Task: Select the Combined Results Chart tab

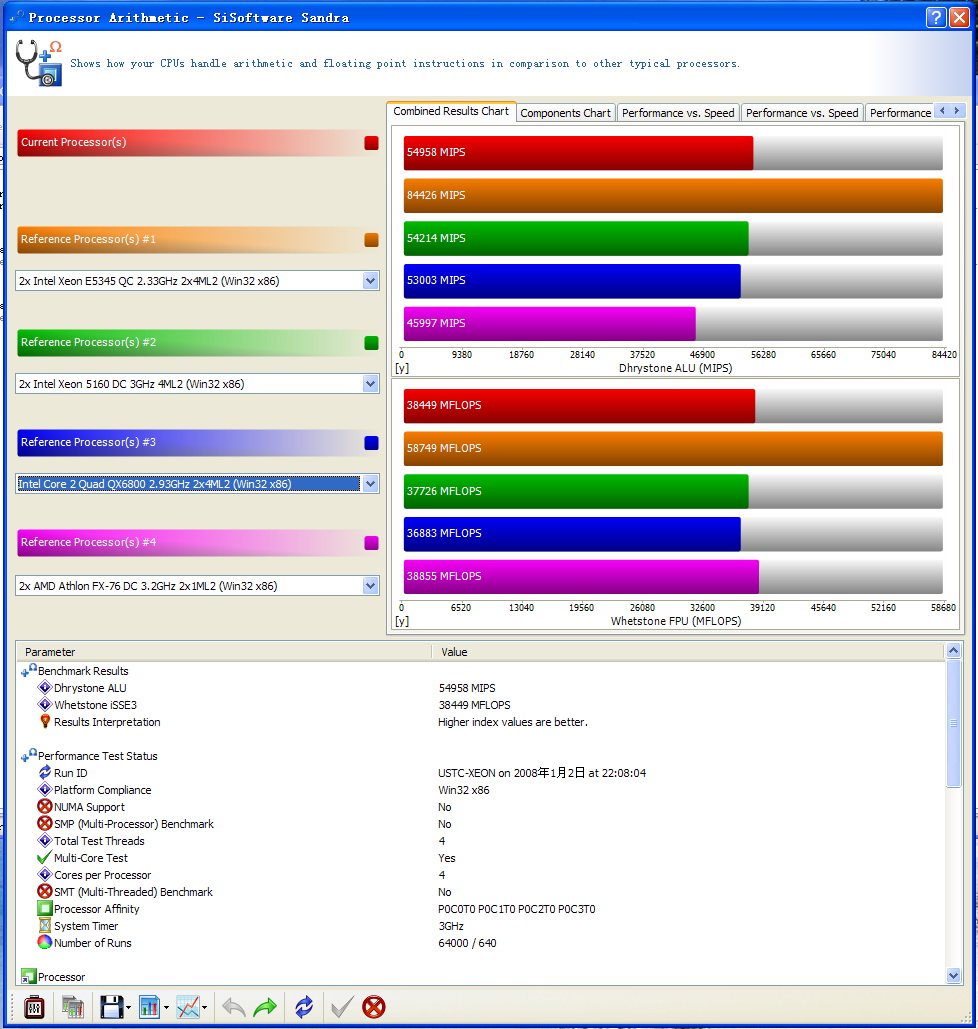Action: click(451, 111)
